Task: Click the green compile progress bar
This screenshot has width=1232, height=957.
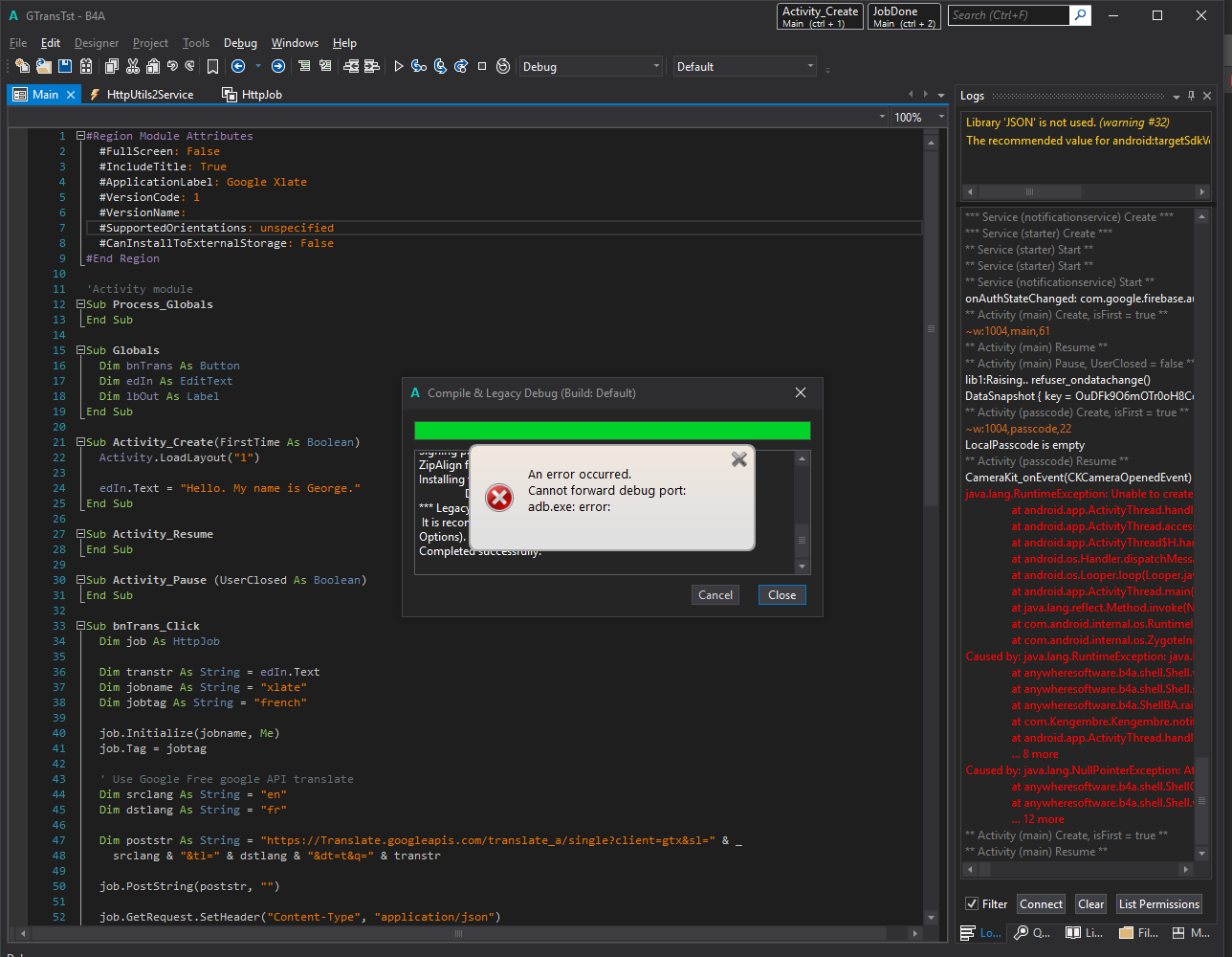Action: pyautogui.click(x=612, y=431)
